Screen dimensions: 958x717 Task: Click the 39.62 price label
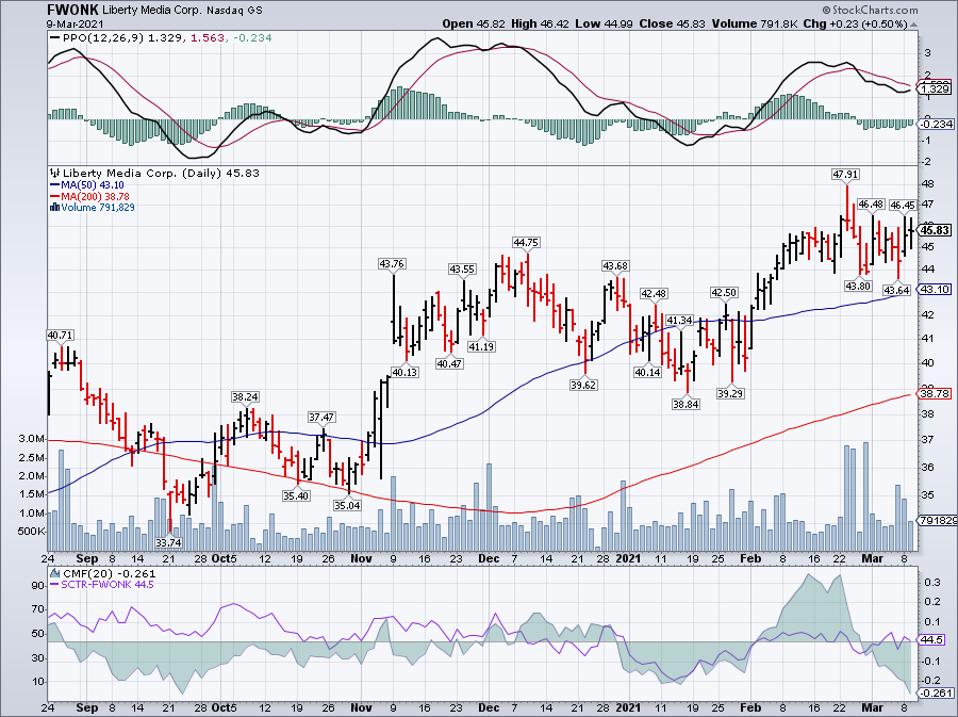pyautogui.click(x=583, y=385)
